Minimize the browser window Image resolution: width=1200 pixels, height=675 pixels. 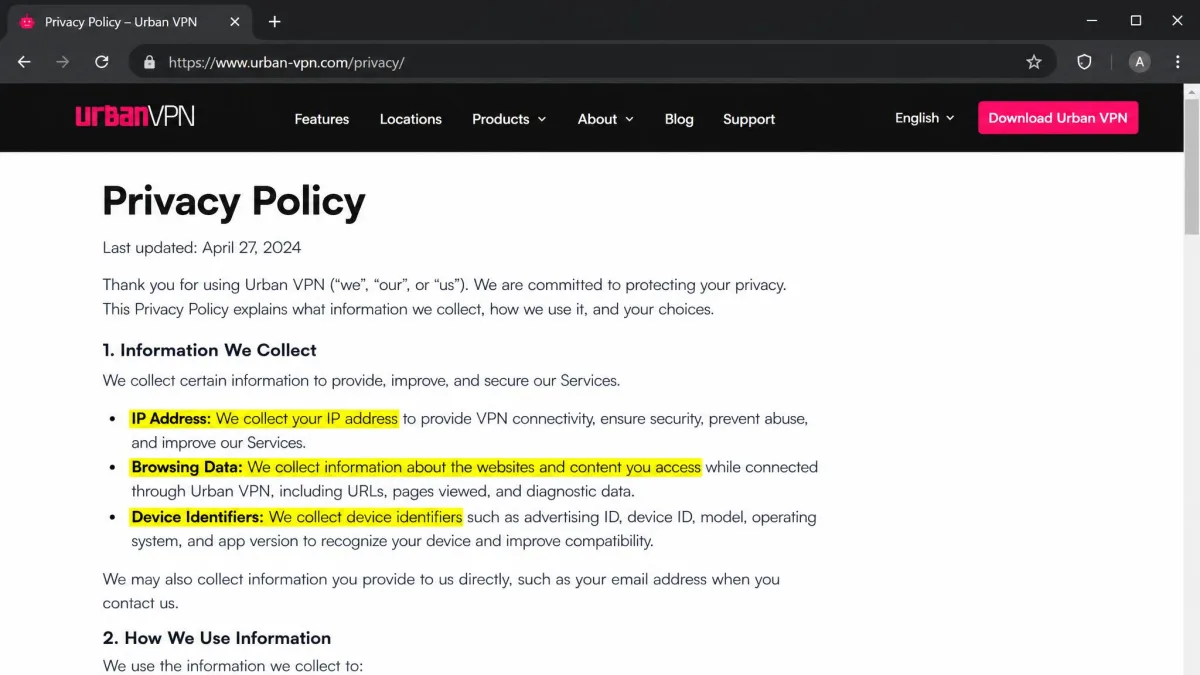tap(1090, 21)
